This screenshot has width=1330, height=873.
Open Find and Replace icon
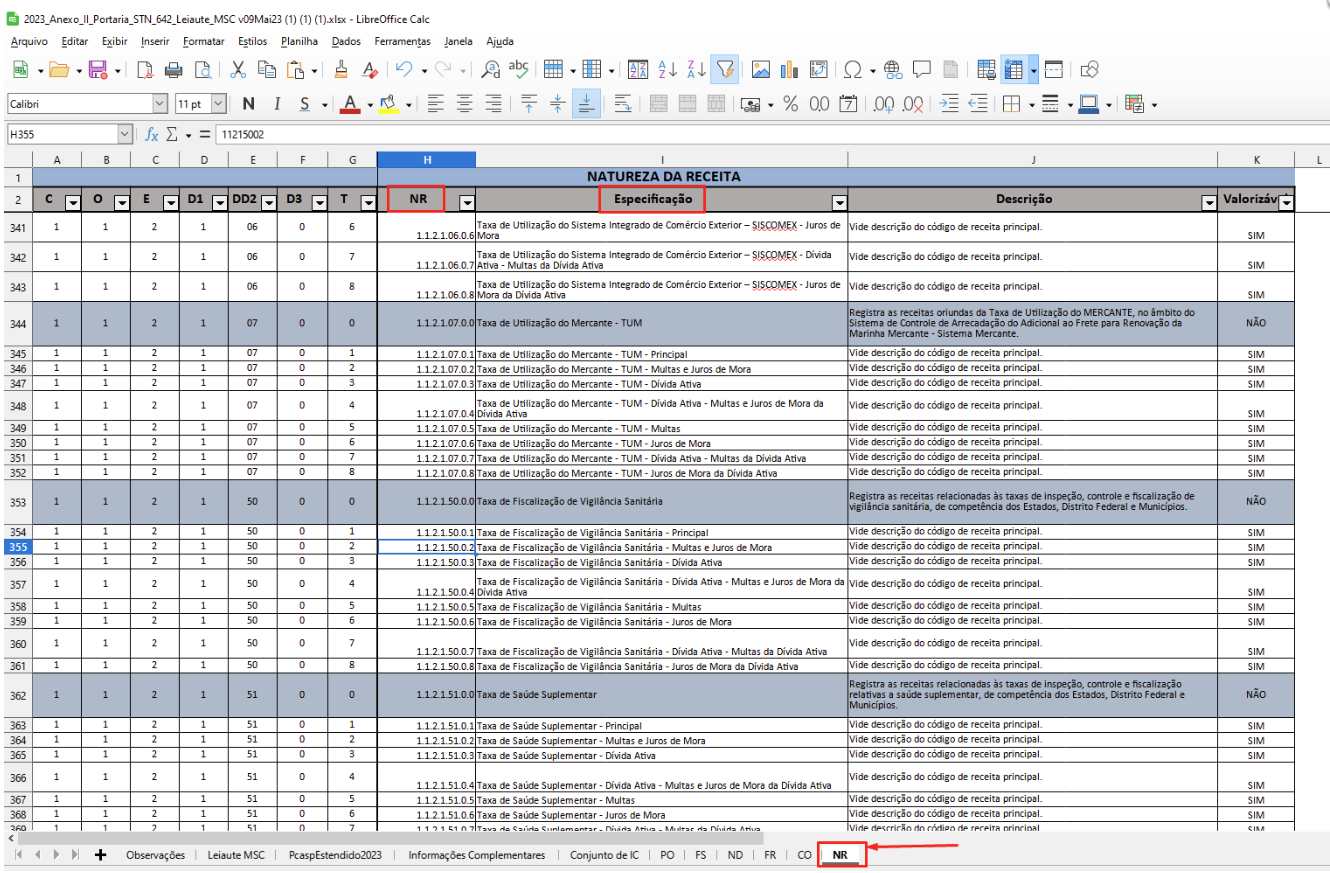click(490, 69)
